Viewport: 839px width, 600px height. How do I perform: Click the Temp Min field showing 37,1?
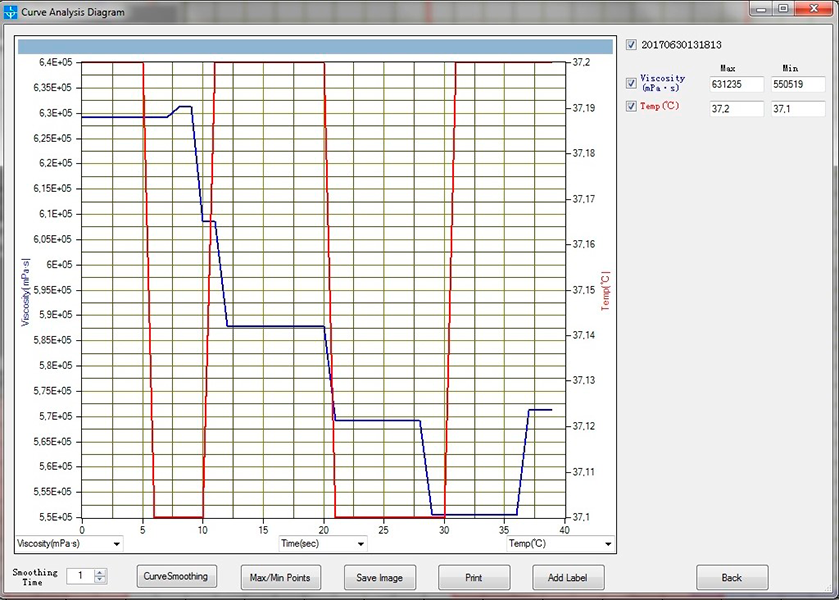pos(797,108)
